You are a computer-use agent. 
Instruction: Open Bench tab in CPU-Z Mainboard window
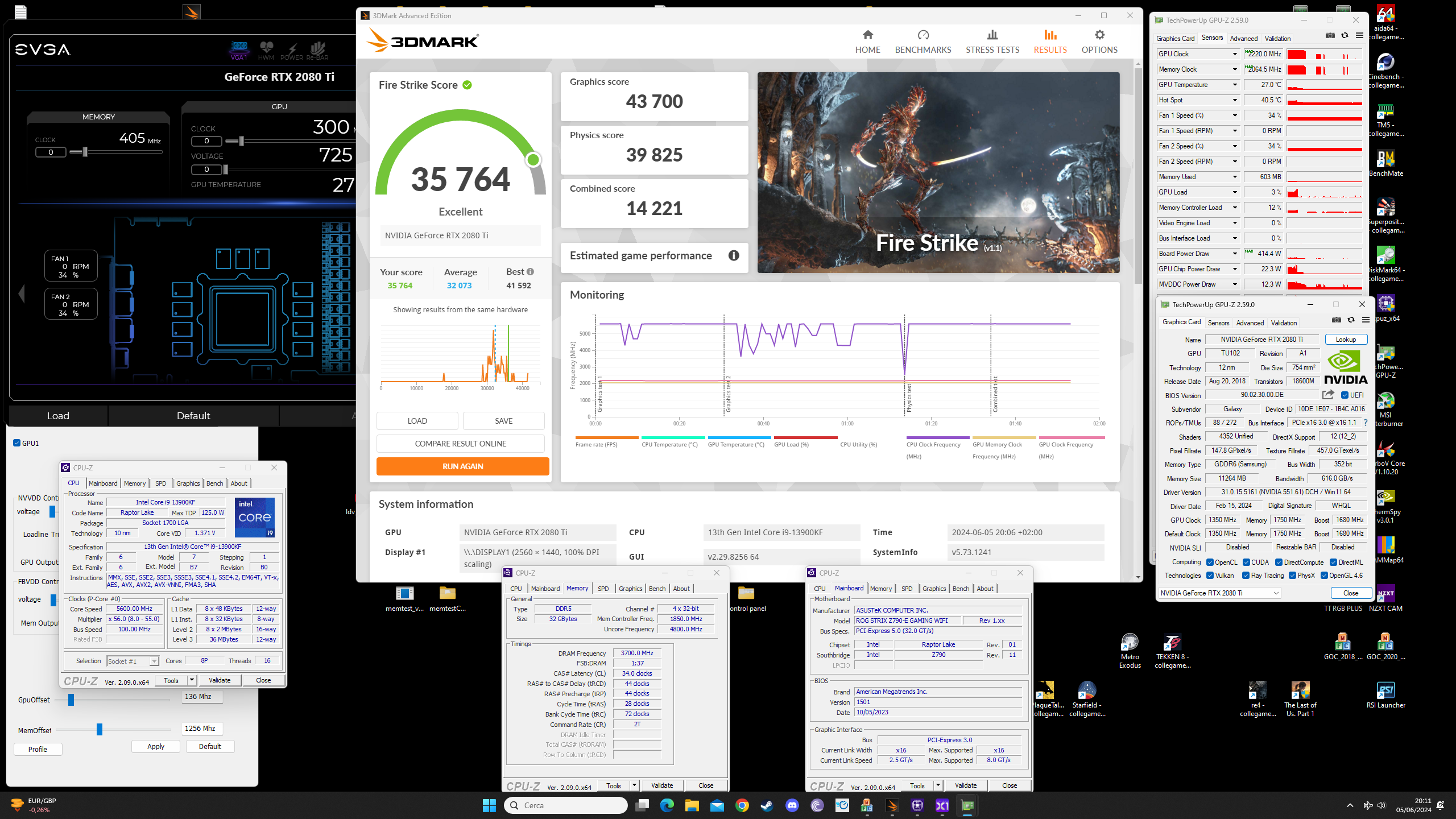pos(961,588)
